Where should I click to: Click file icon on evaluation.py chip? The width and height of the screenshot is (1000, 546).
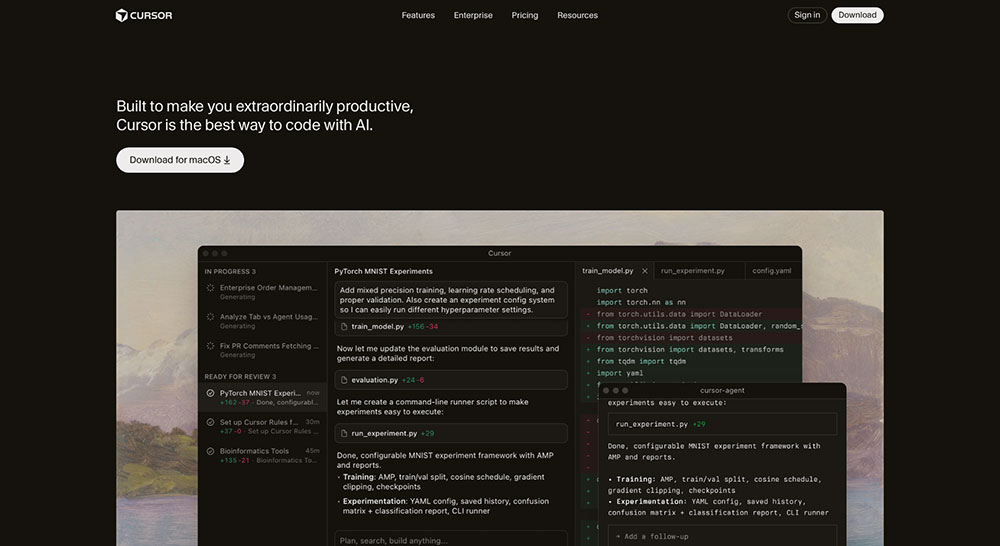(x=344, y=380)
